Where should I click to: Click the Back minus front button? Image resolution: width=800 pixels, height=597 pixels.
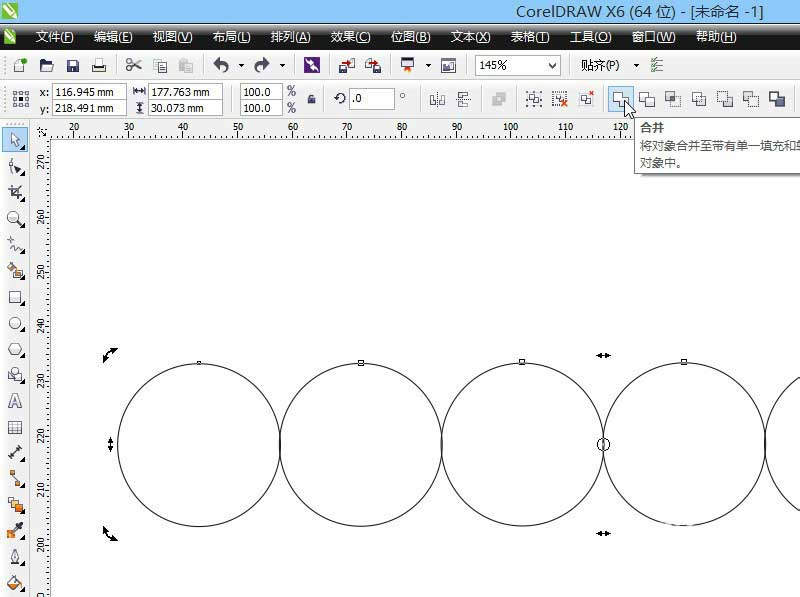(751, 99)
